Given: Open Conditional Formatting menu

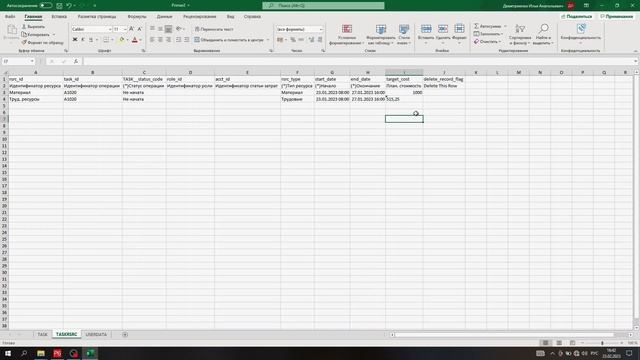Looking at the screenshot, I should (x=347, y=34).
